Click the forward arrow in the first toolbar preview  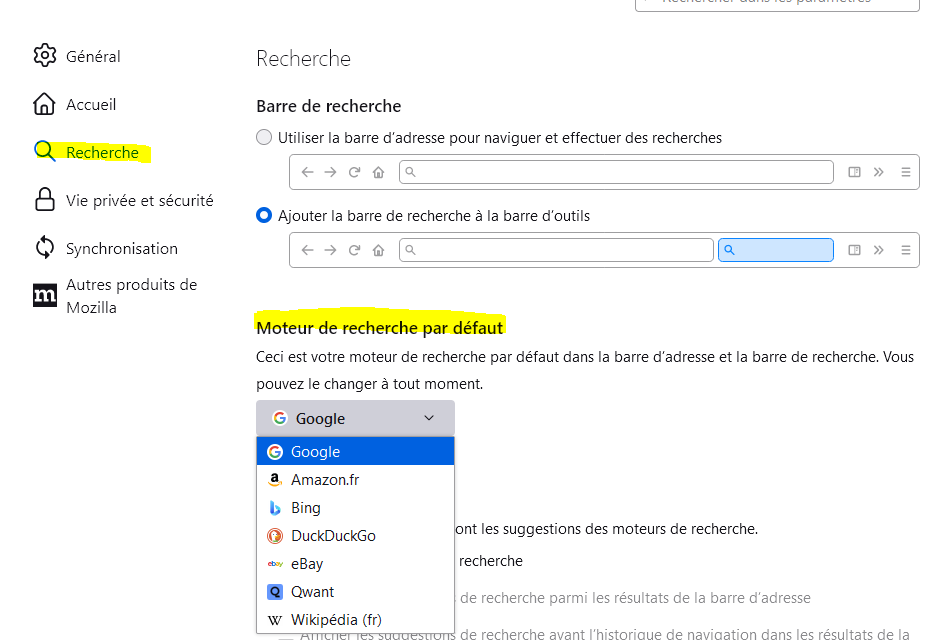pyautogui.click(x=330, y=172)
